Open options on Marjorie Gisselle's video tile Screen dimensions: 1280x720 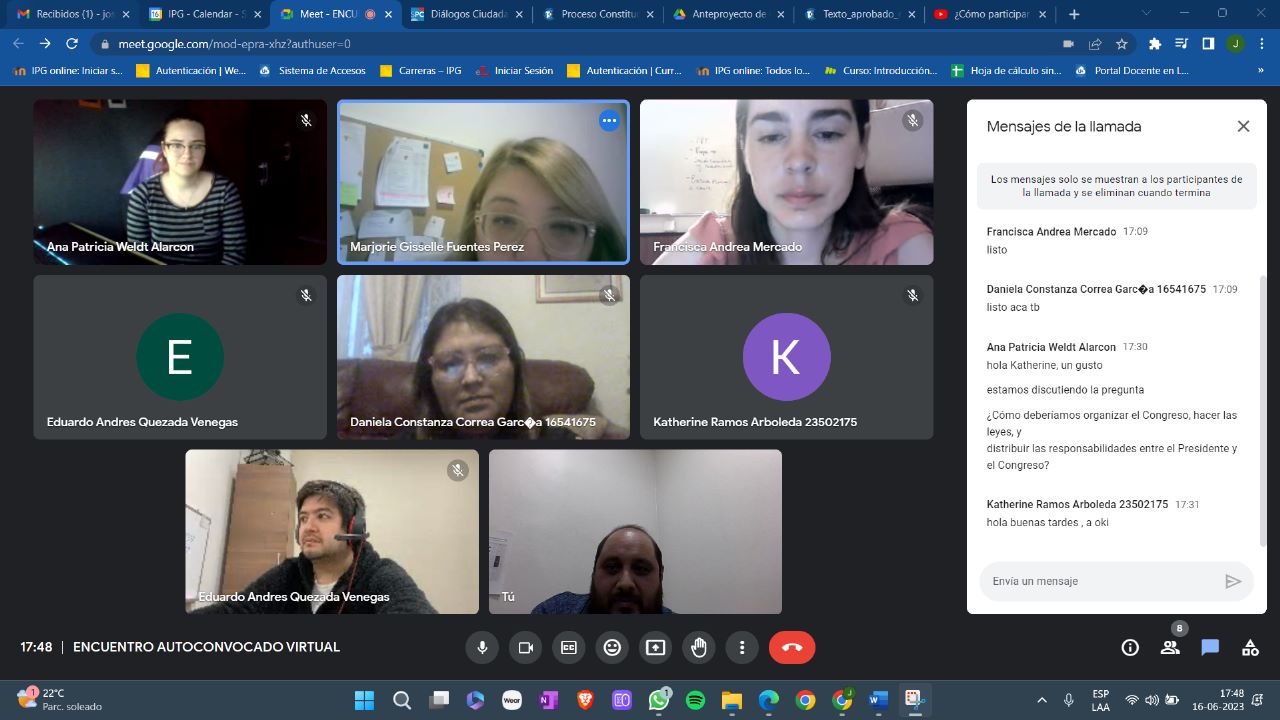pos(609,121)
